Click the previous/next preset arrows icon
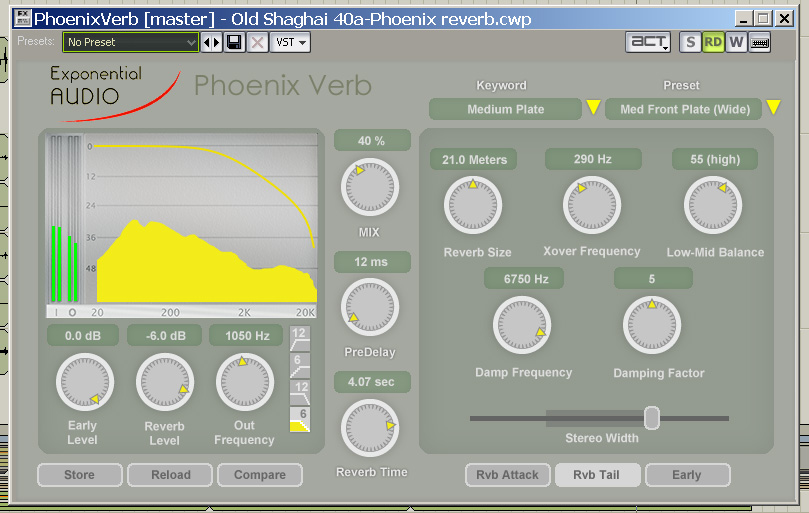 (x=212, y=42)
